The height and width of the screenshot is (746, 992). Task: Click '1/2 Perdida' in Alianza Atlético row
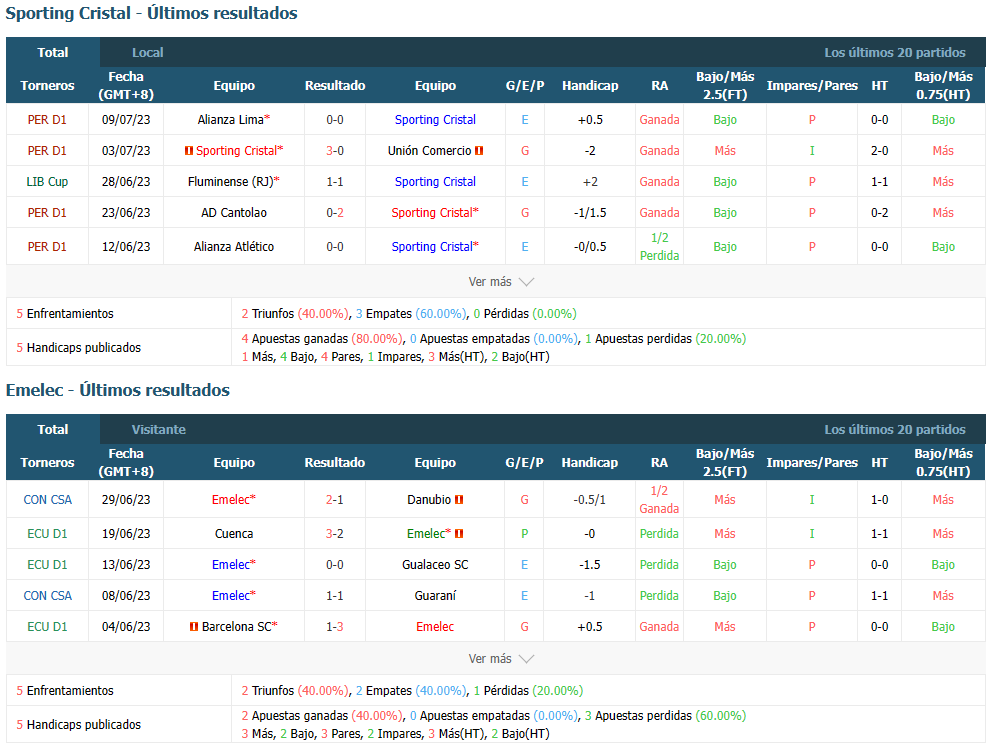pos(659,247)
